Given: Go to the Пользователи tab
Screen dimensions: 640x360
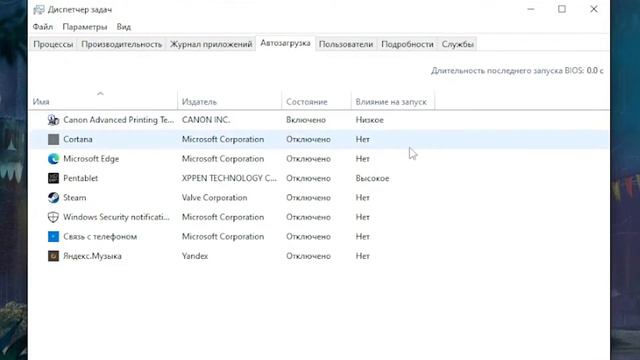Looking at the screenshot, I should point(346,44).
